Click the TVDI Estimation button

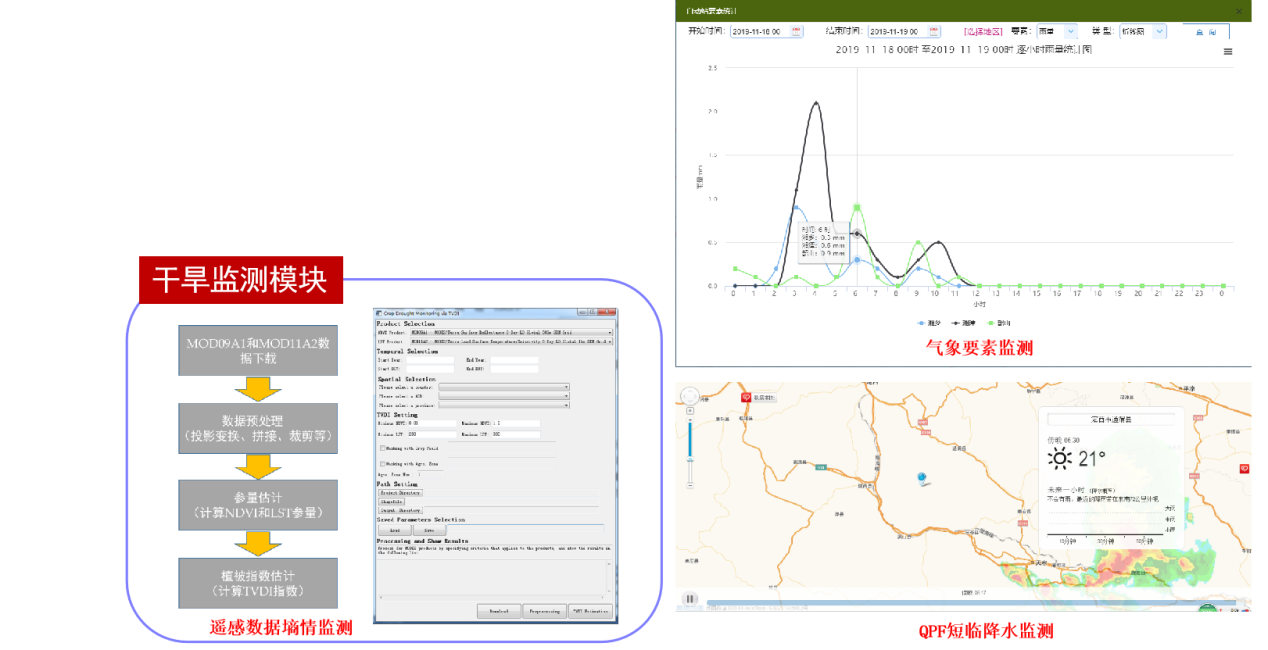(591, 610)
